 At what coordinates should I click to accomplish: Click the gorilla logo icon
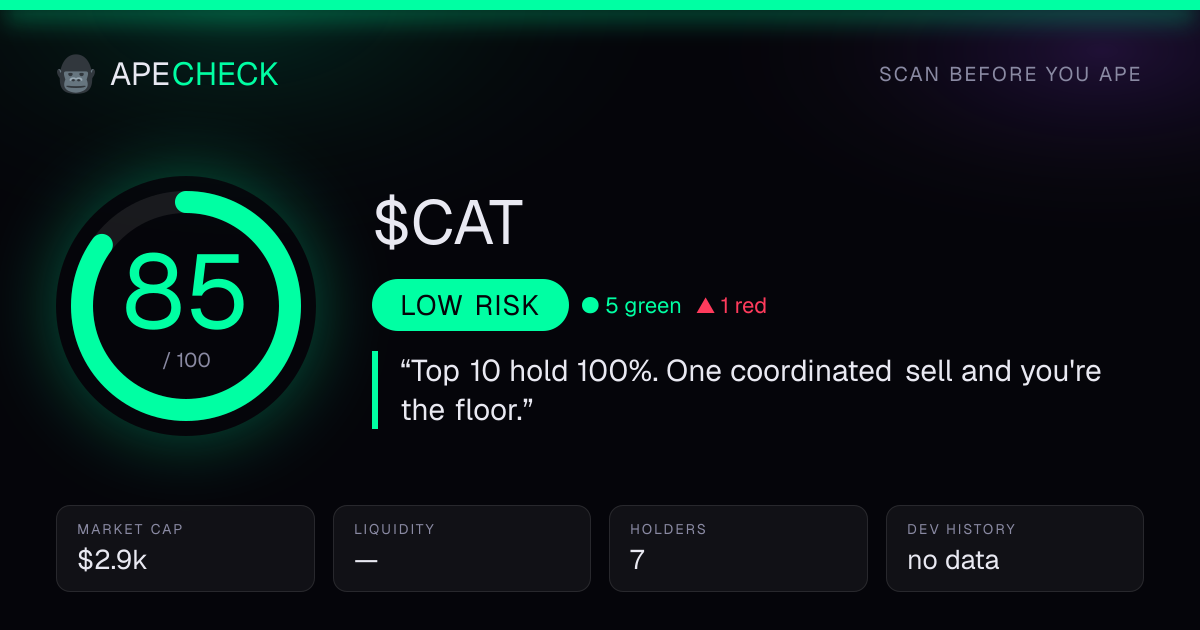point(75,74)
